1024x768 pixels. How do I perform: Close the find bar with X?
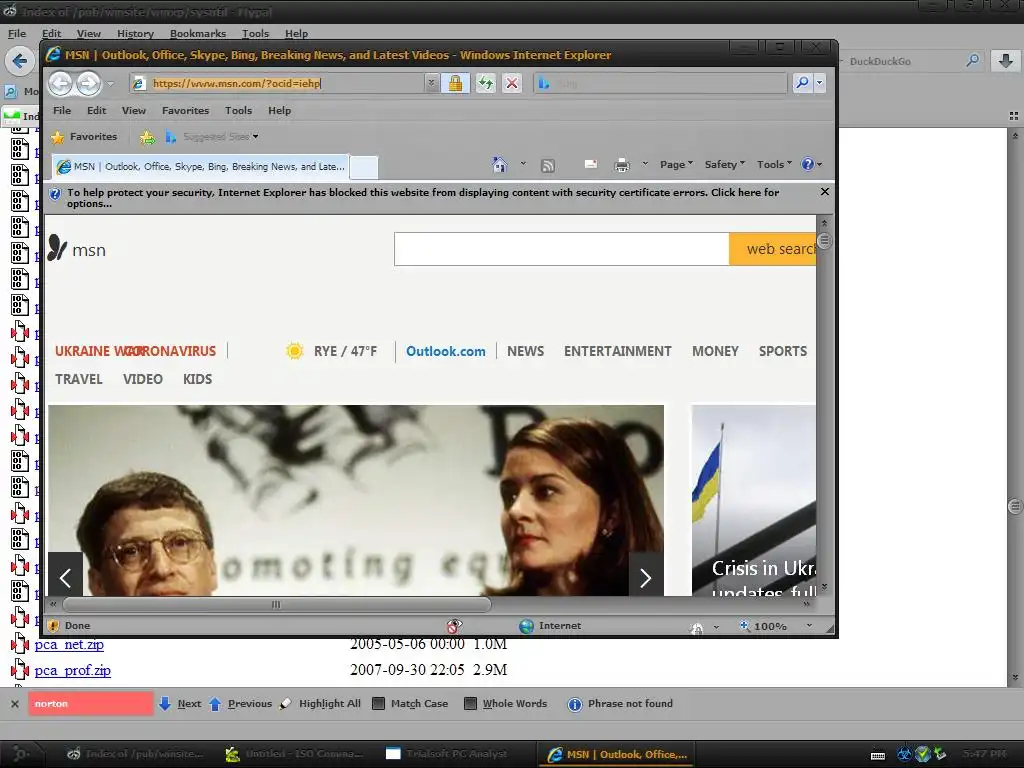pos(14,704)
